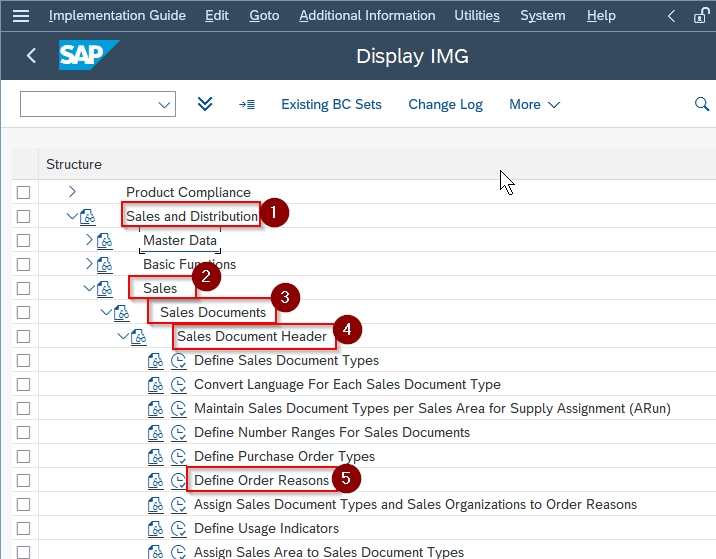Click the Structure column header

[x=74, y=164]
